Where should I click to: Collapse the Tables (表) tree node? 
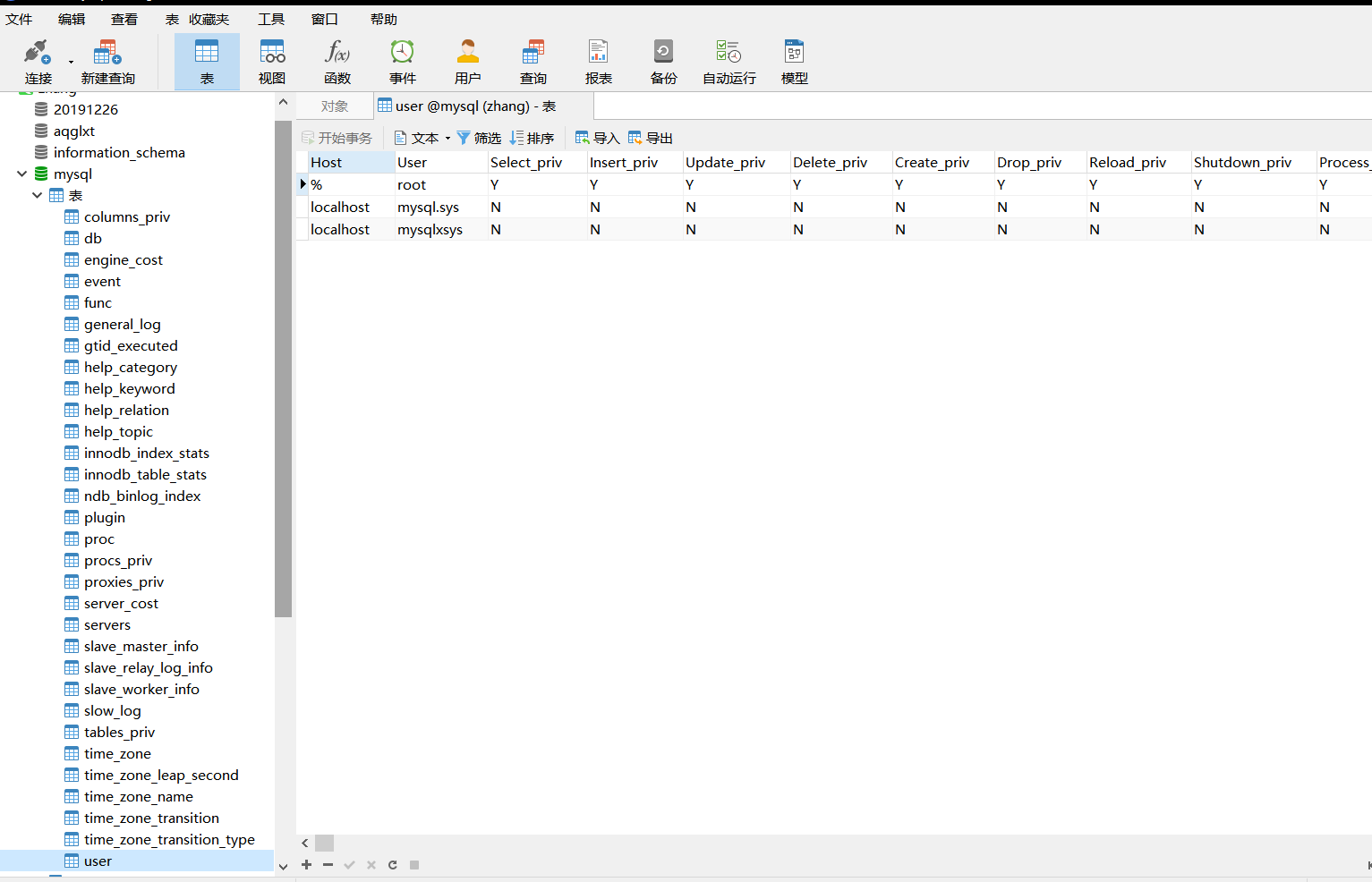tap(37, 195)
